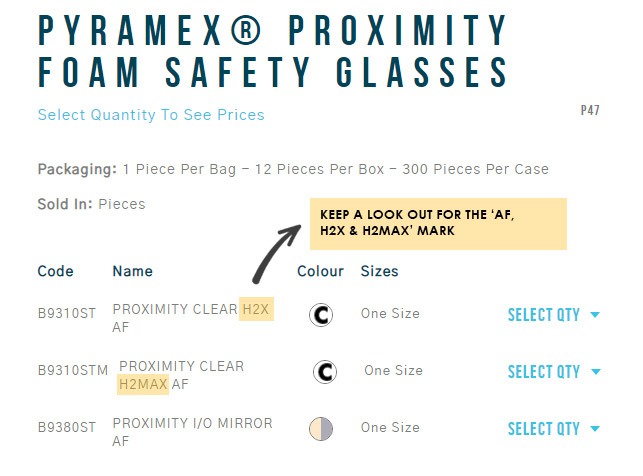Click the Pyramex Proximity product title

273,51
